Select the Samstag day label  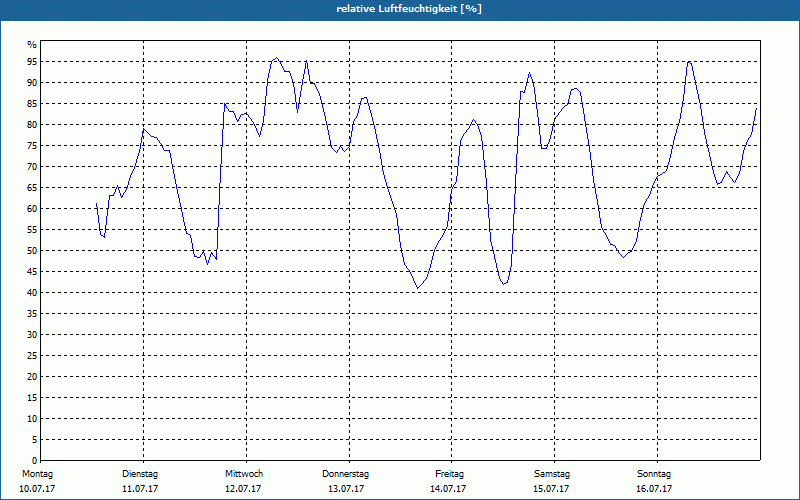[552, 474]
